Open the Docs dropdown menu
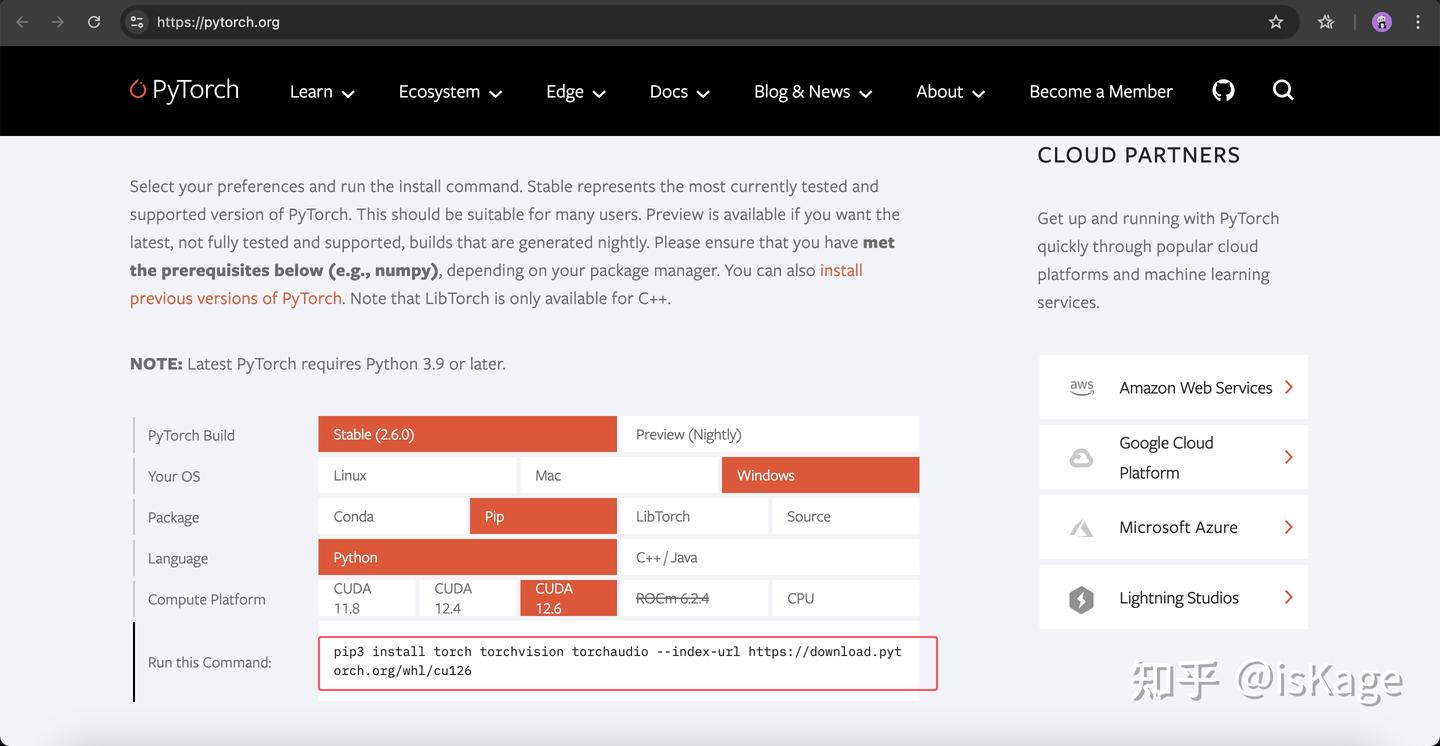Image resolution: width=1440 pixels, height=746 pixels. (x=679, y=92)
